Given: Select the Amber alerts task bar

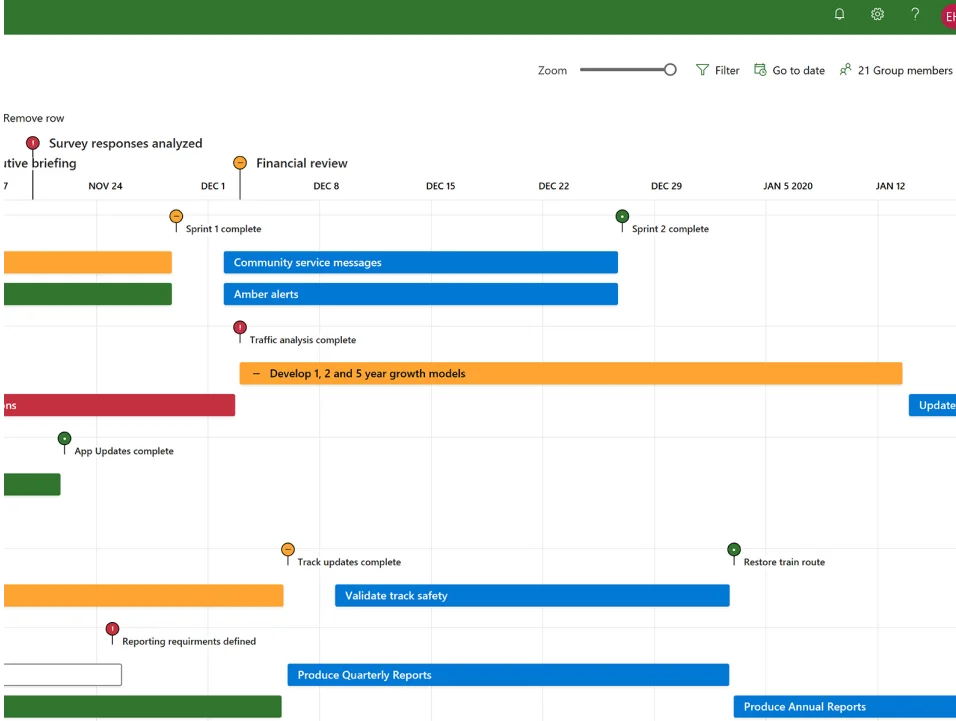Looking at the screenshot, I should click(x=420, y=295).
